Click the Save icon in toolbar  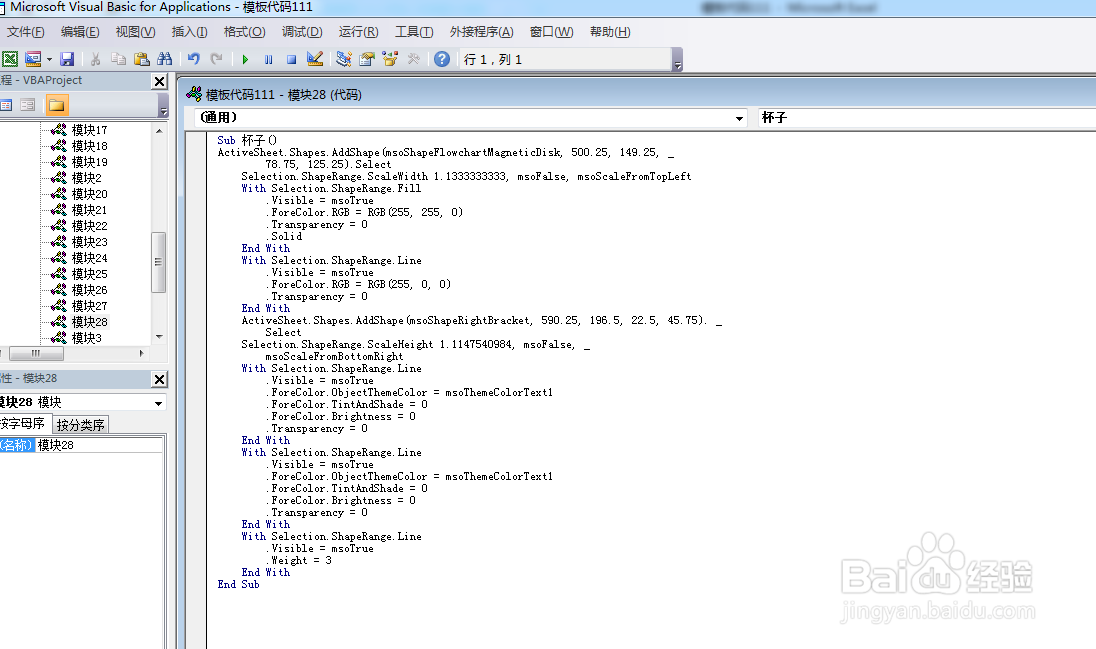coord(67,59)
